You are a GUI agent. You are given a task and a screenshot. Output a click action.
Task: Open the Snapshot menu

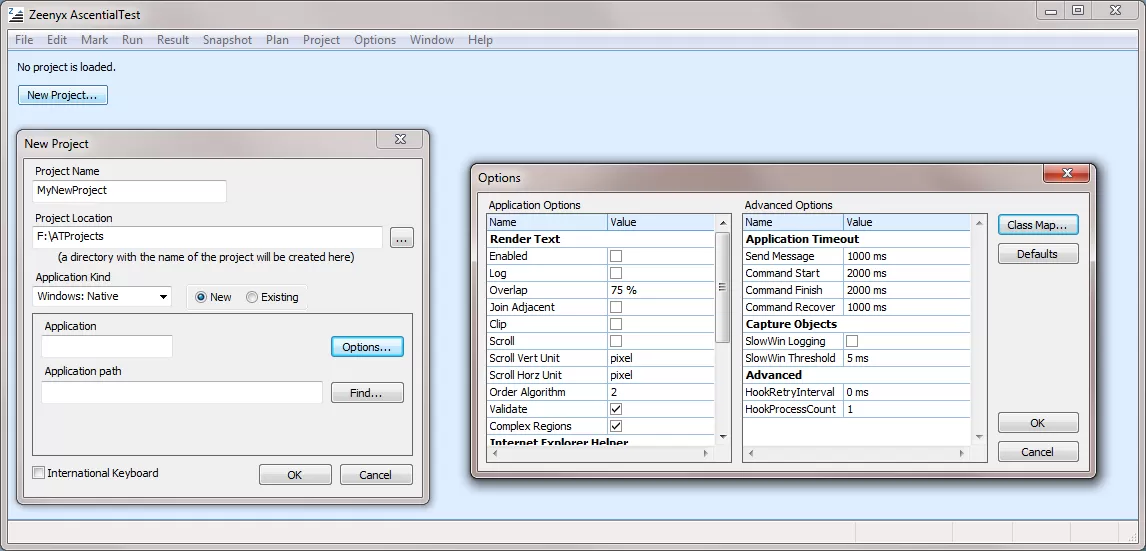click(x=227, y=40)
